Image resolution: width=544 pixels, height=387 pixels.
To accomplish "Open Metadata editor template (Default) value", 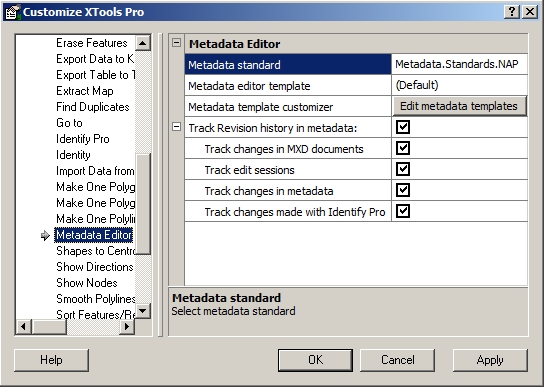I will [x=459, y=85].
